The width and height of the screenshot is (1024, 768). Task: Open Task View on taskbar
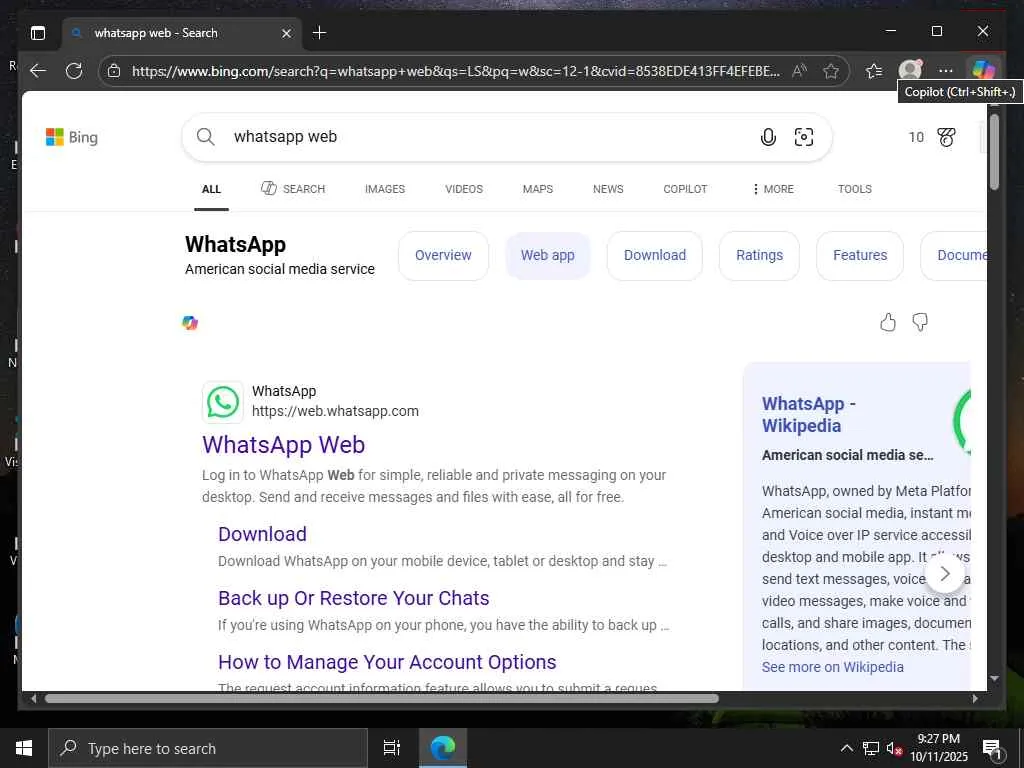392,748
